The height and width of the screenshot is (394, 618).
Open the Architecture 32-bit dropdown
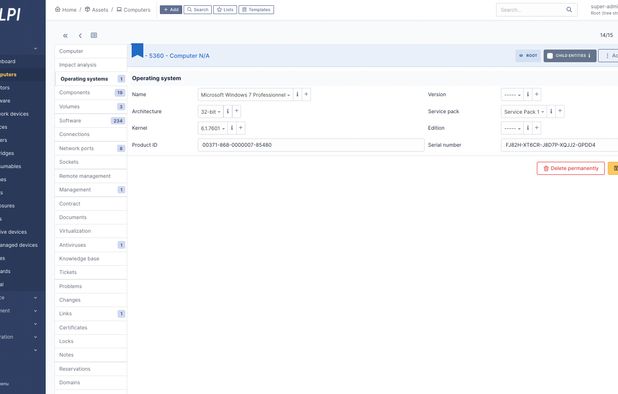(211, 112)
